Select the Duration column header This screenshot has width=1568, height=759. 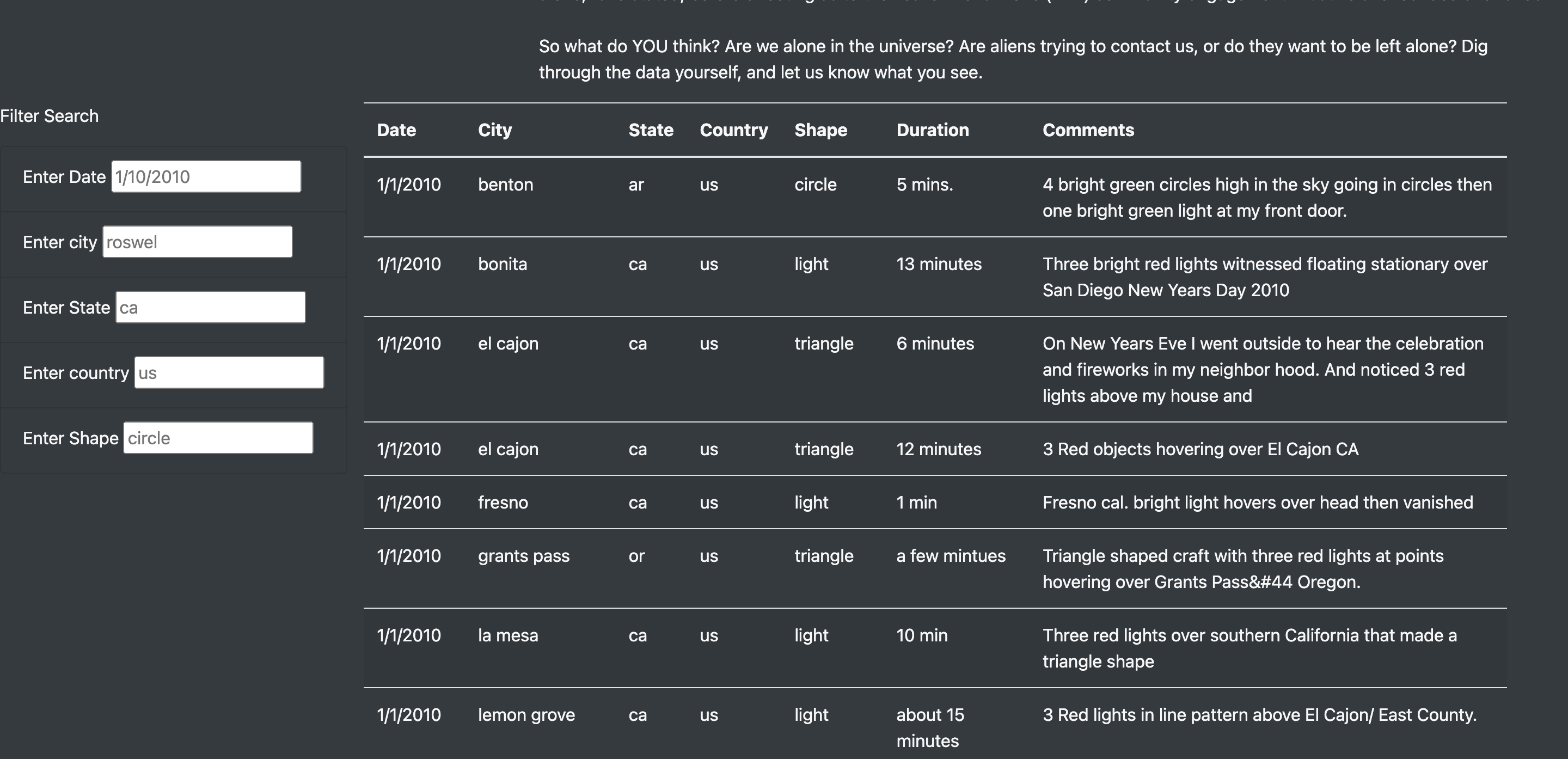coord(933,130)
